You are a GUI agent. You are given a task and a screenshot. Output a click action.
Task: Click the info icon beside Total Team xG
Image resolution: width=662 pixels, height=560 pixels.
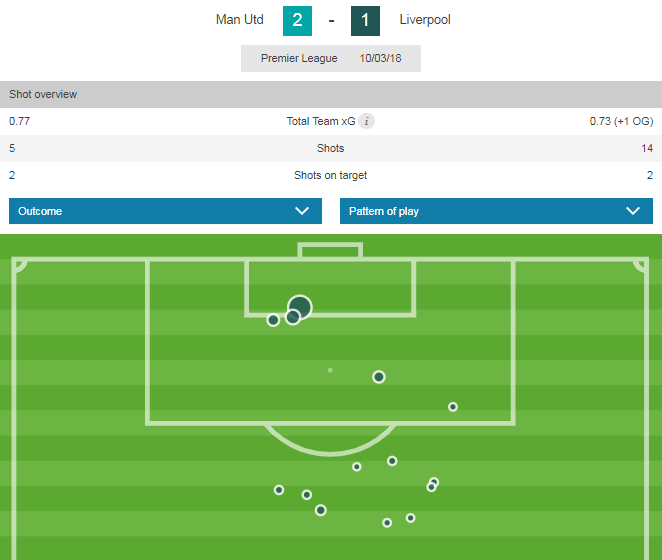(367, 121)
